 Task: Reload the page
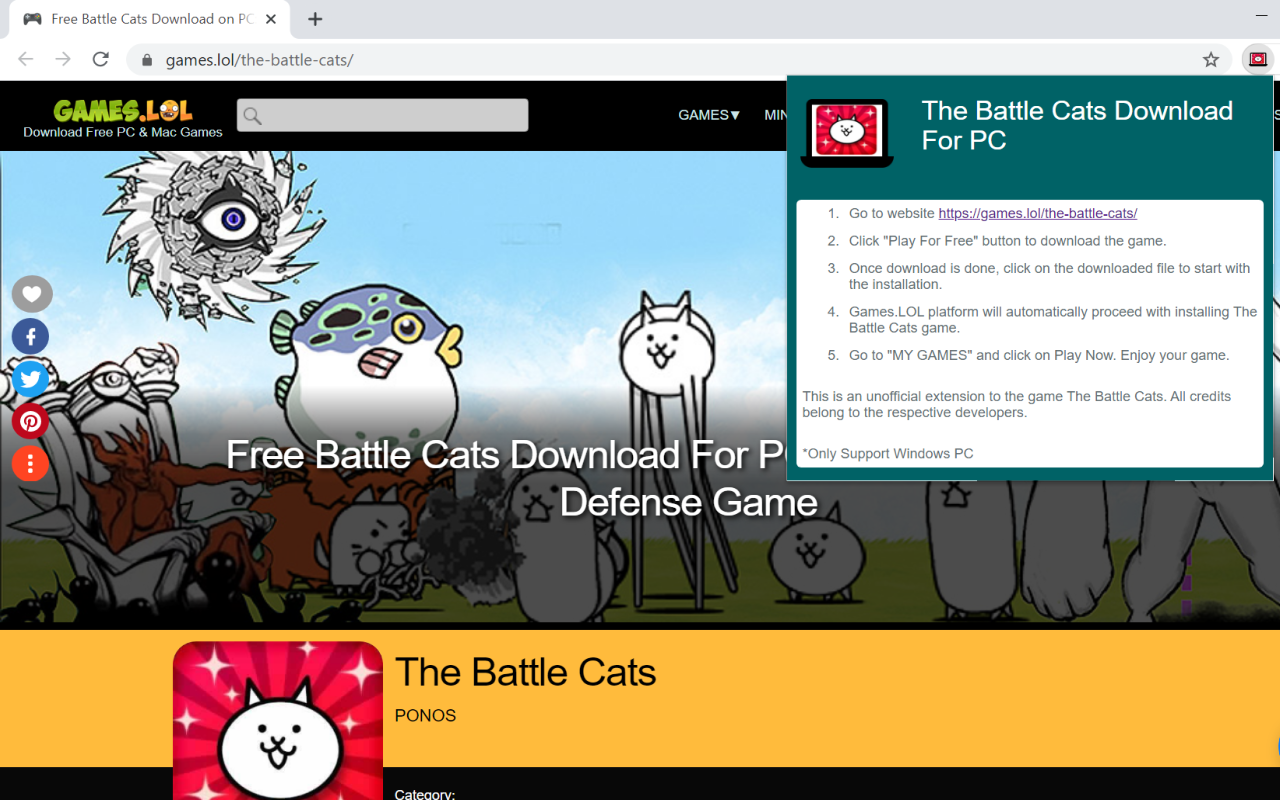coord(100,59)
